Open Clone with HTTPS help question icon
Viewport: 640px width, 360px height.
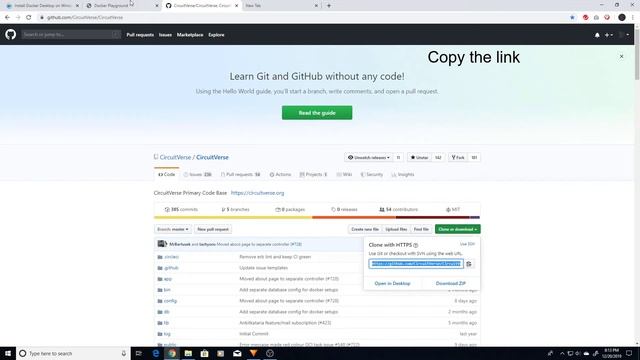pyautogui.click(x=416, y=245)
